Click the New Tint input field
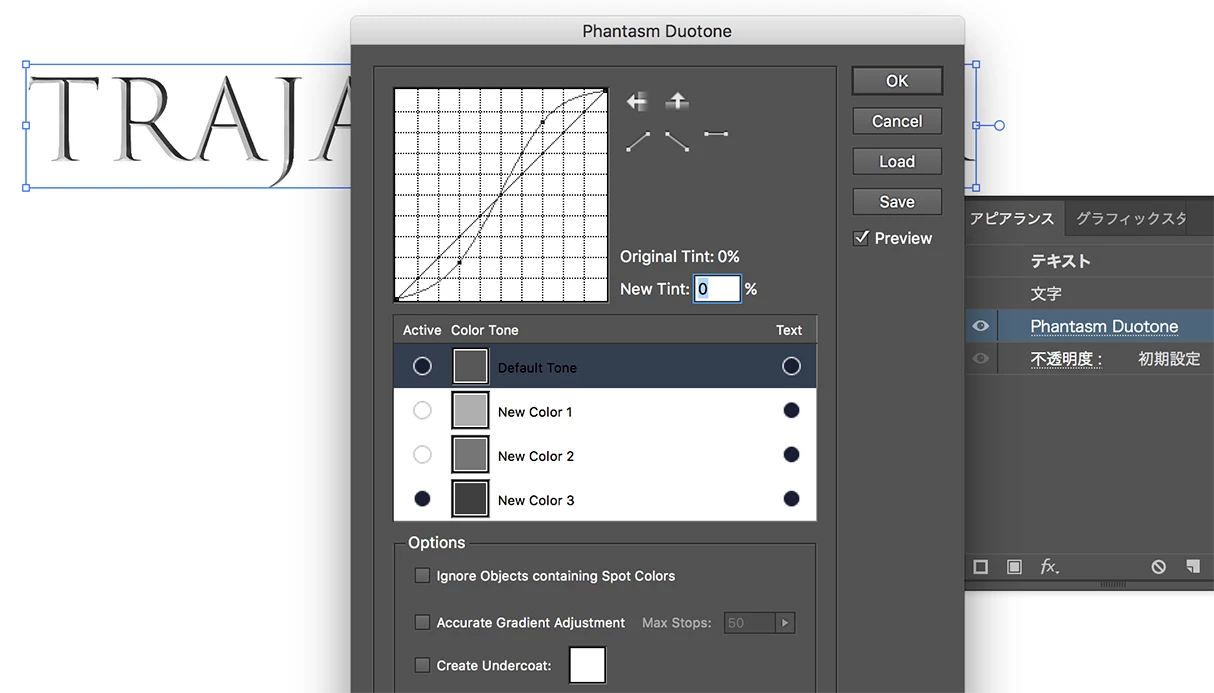Viewport: 1214px width, 693px height. [x=717, y=288]
